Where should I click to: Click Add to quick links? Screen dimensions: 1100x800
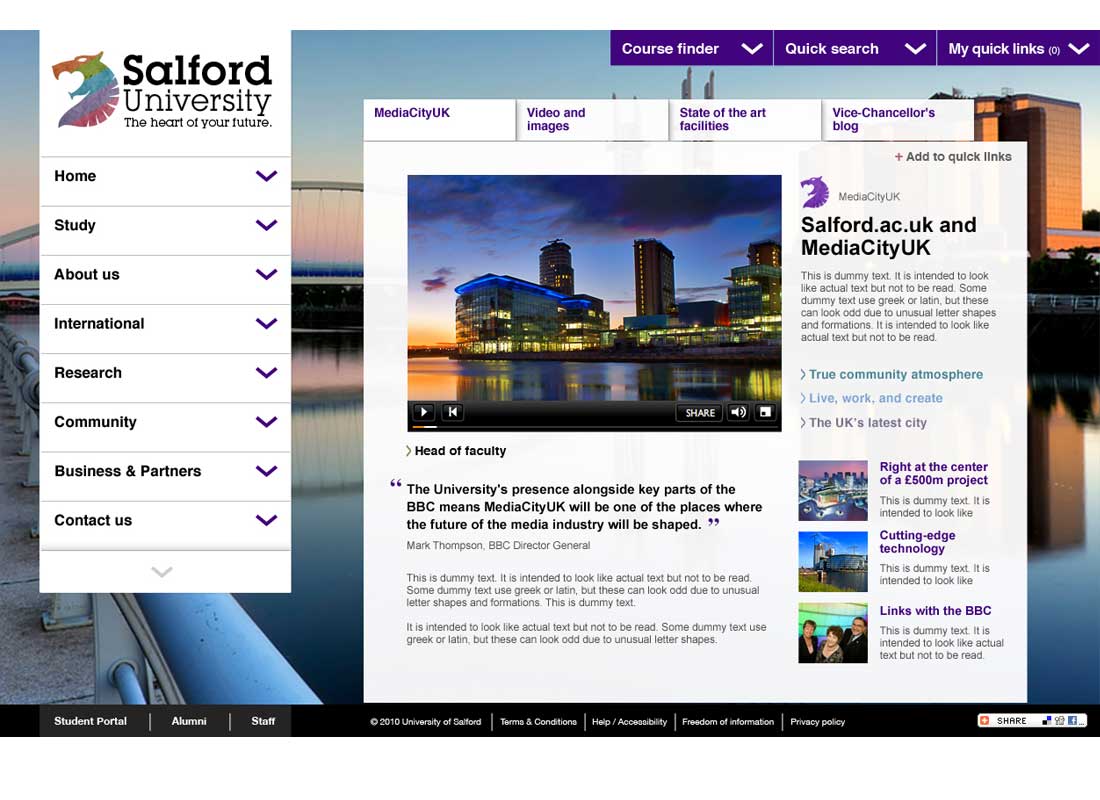point(953,156)
